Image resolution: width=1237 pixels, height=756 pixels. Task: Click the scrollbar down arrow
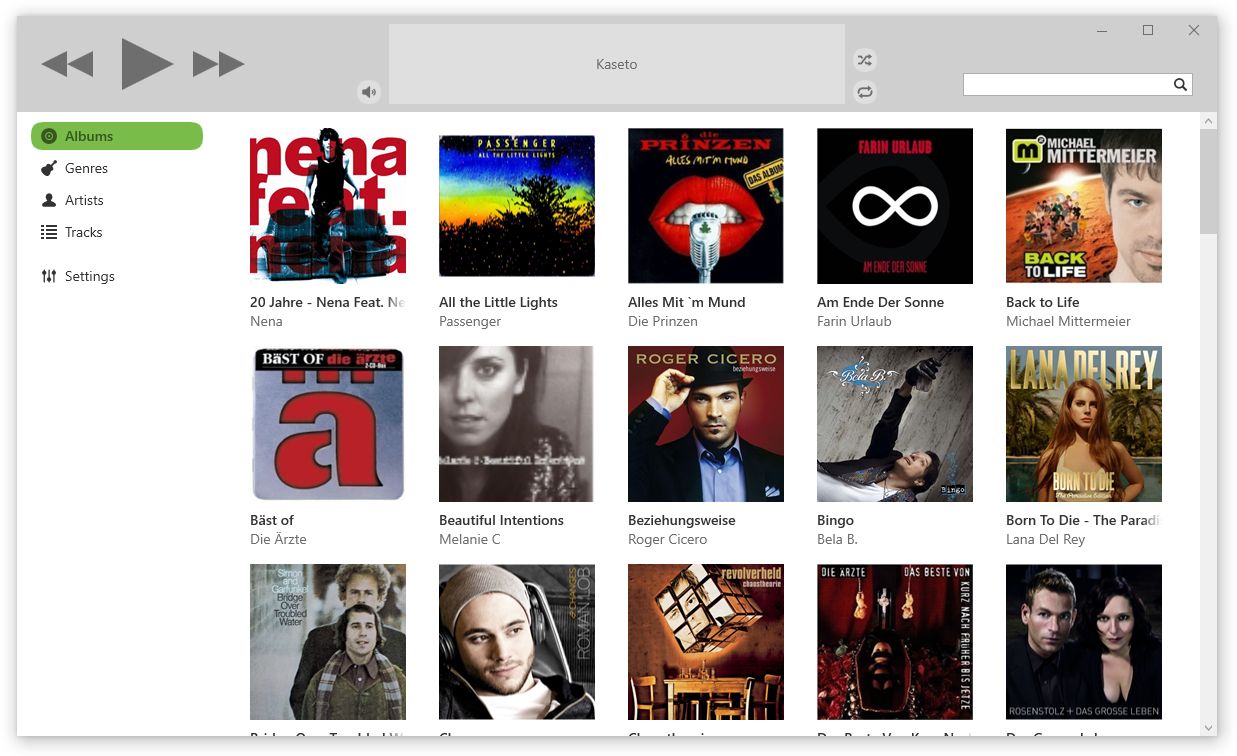coord(1207,729)
